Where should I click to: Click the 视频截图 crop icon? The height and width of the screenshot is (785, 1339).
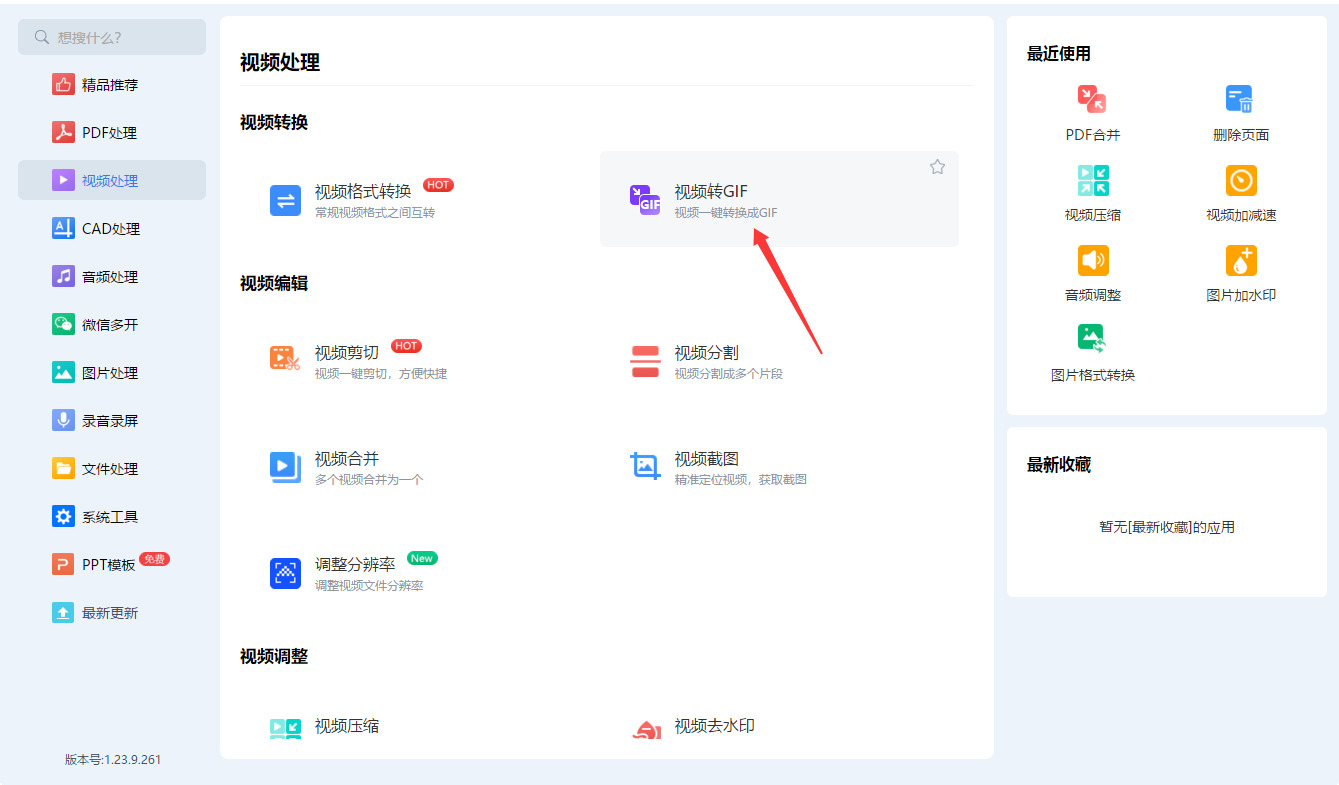click(x=645, y=466)
